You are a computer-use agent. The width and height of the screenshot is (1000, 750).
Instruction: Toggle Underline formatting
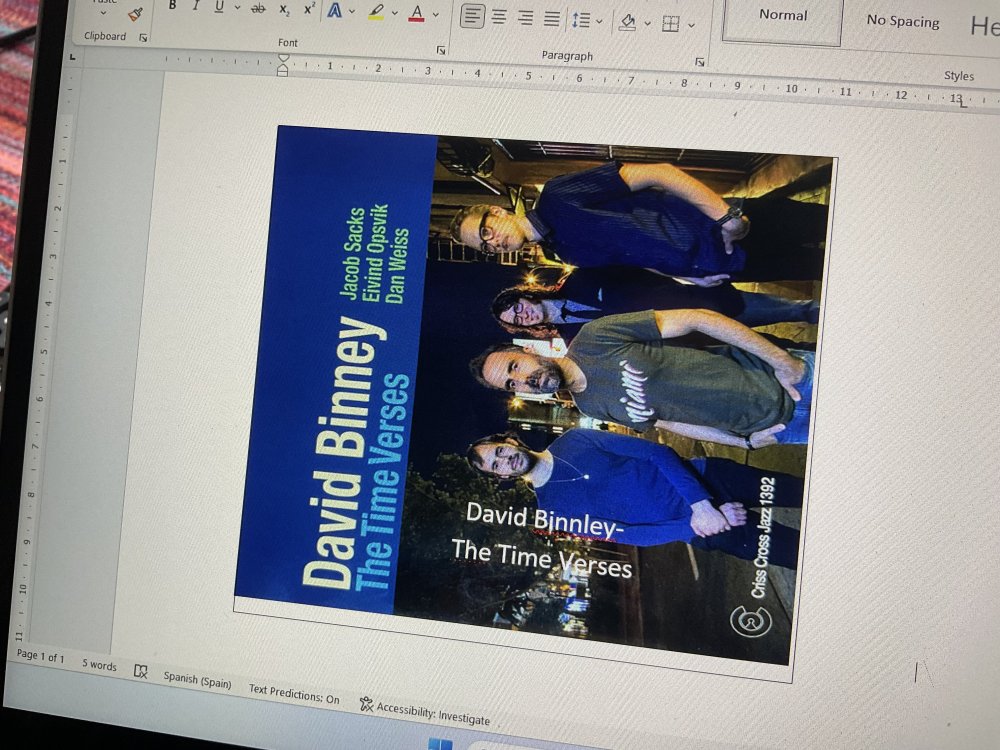[219, 6]
